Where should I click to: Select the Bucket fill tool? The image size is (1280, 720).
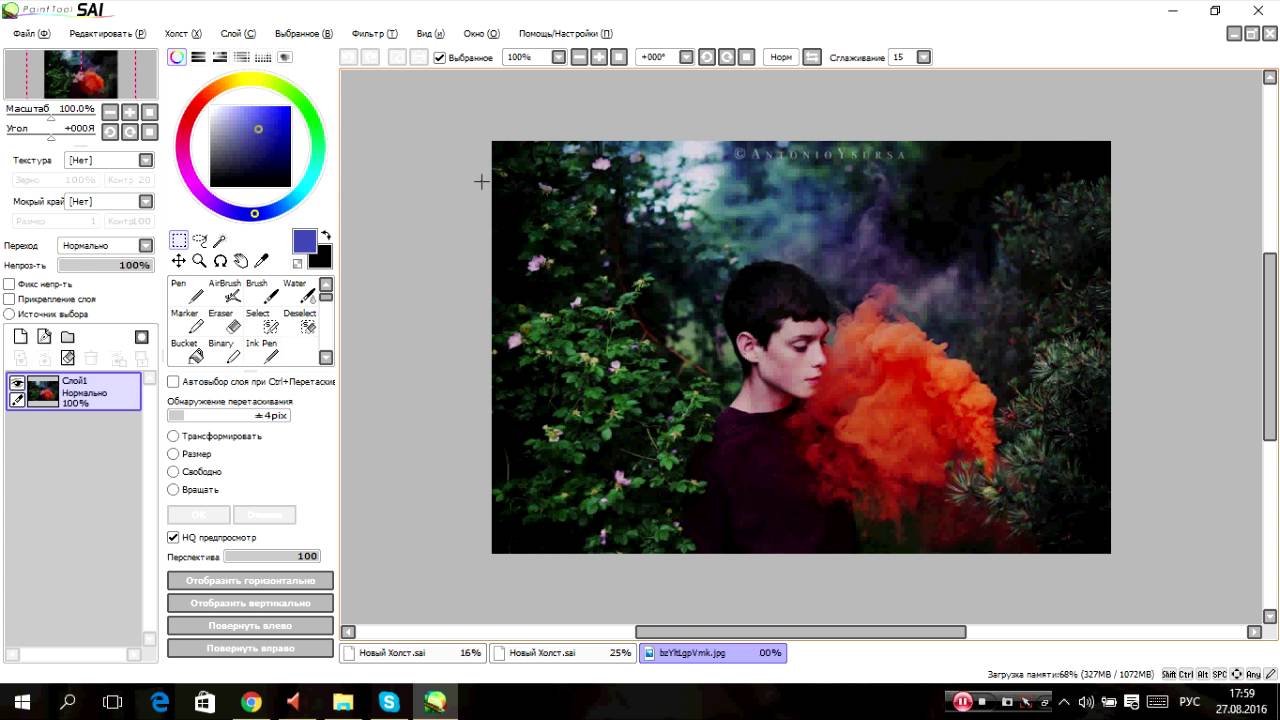tap(186, 351)
